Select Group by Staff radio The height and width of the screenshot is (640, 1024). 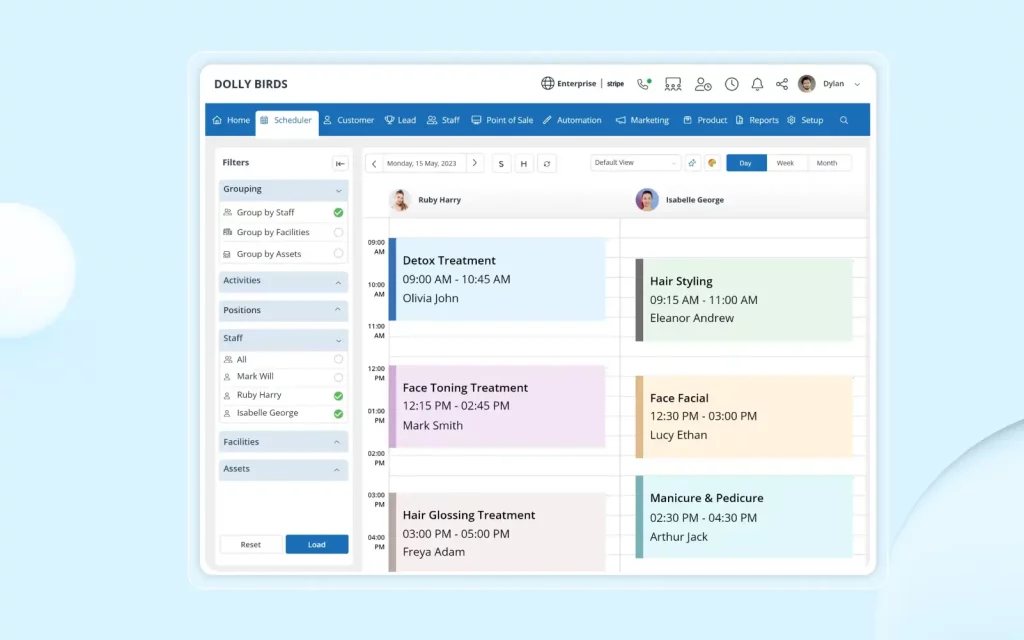click(x=338, y=212)
